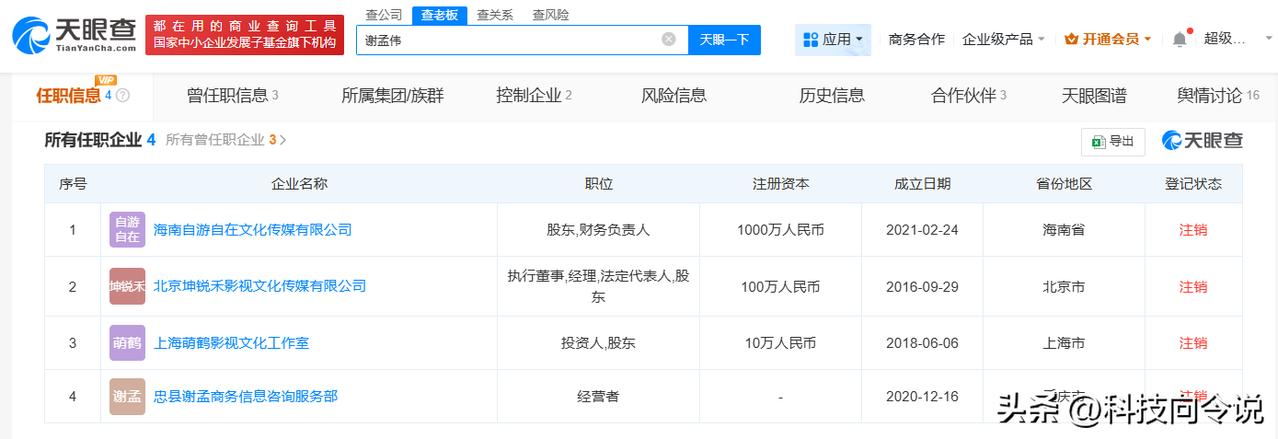Select the 海南省 region cell

pos(1063,230)
